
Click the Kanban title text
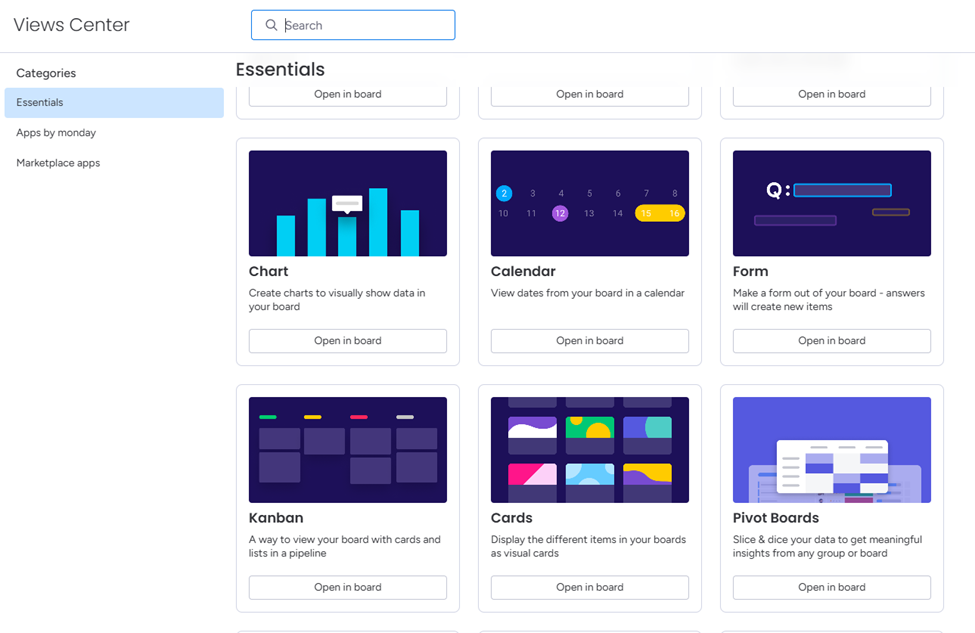pyautogui.click(x=276, y=517)
